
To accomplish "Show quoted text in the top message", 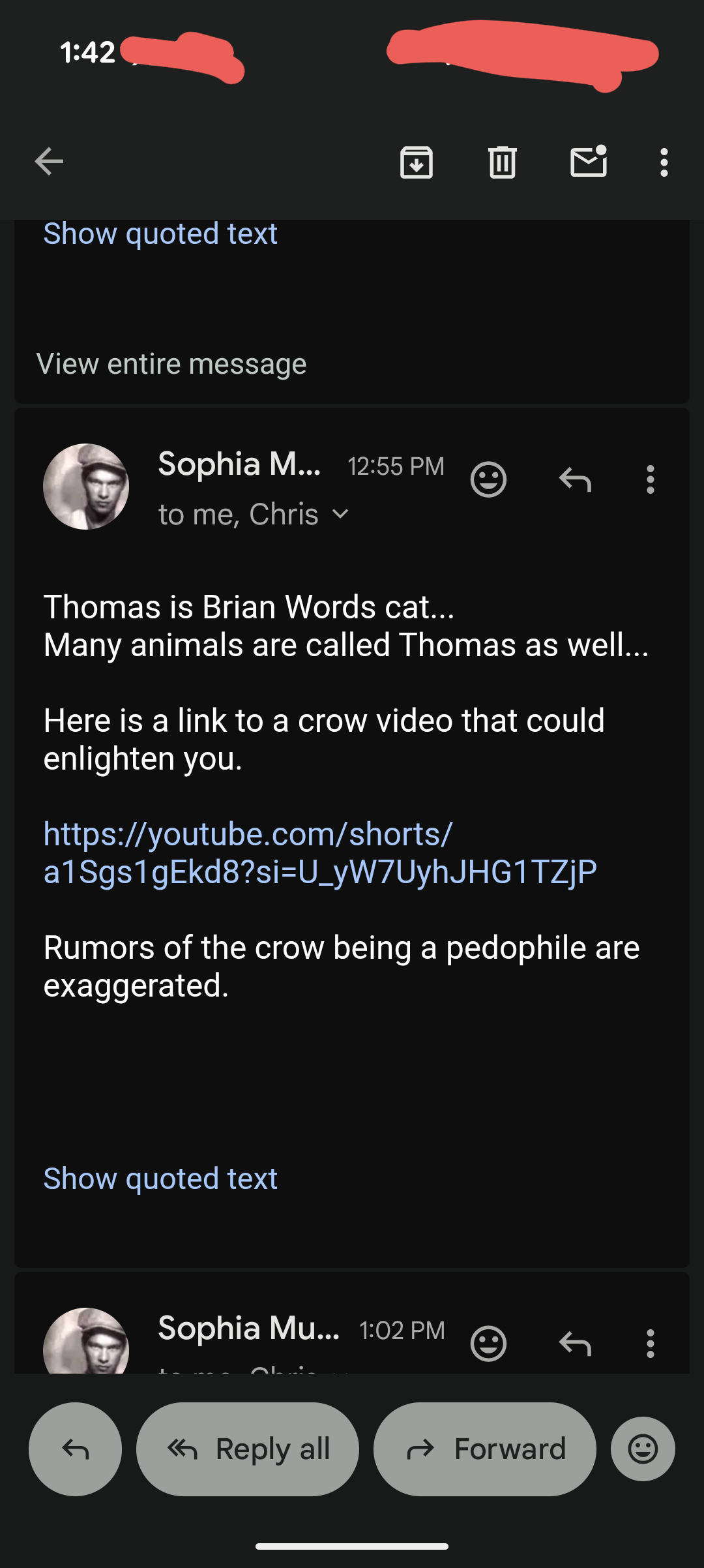I will coord(160,234).
